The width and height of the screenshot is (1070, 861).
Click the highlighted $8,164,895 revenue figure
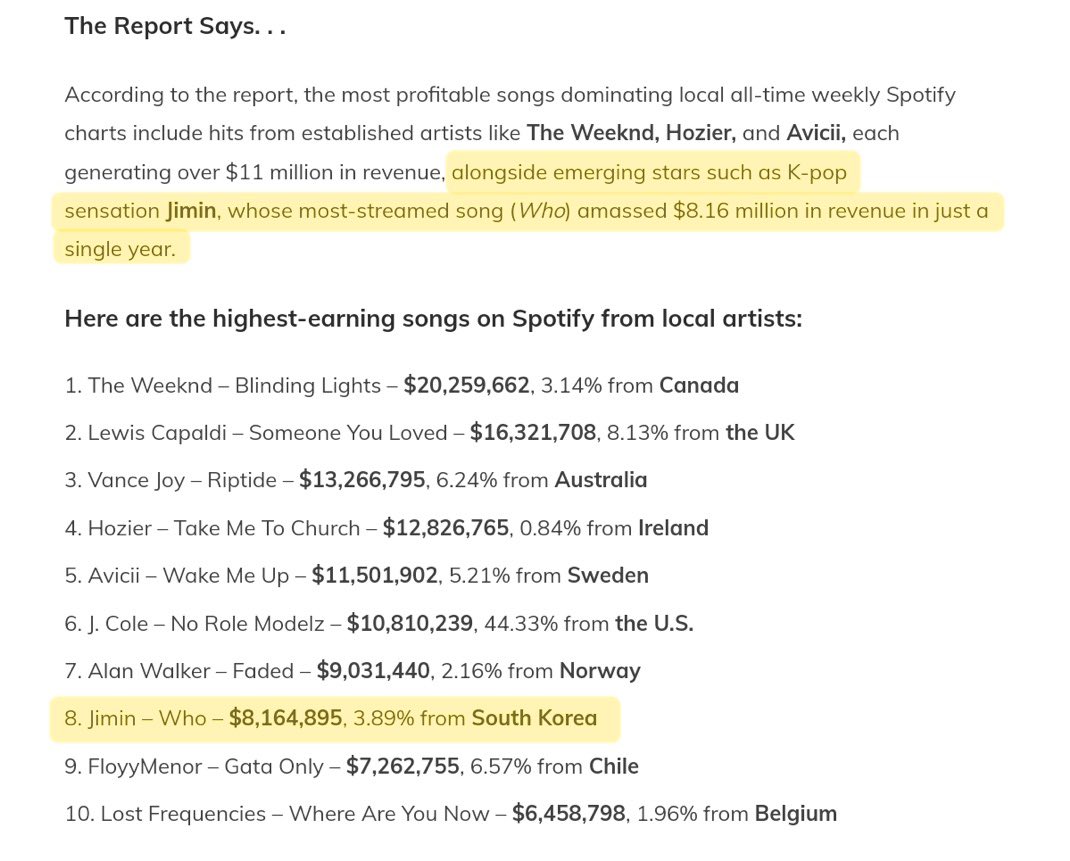[x=285, y=719]
